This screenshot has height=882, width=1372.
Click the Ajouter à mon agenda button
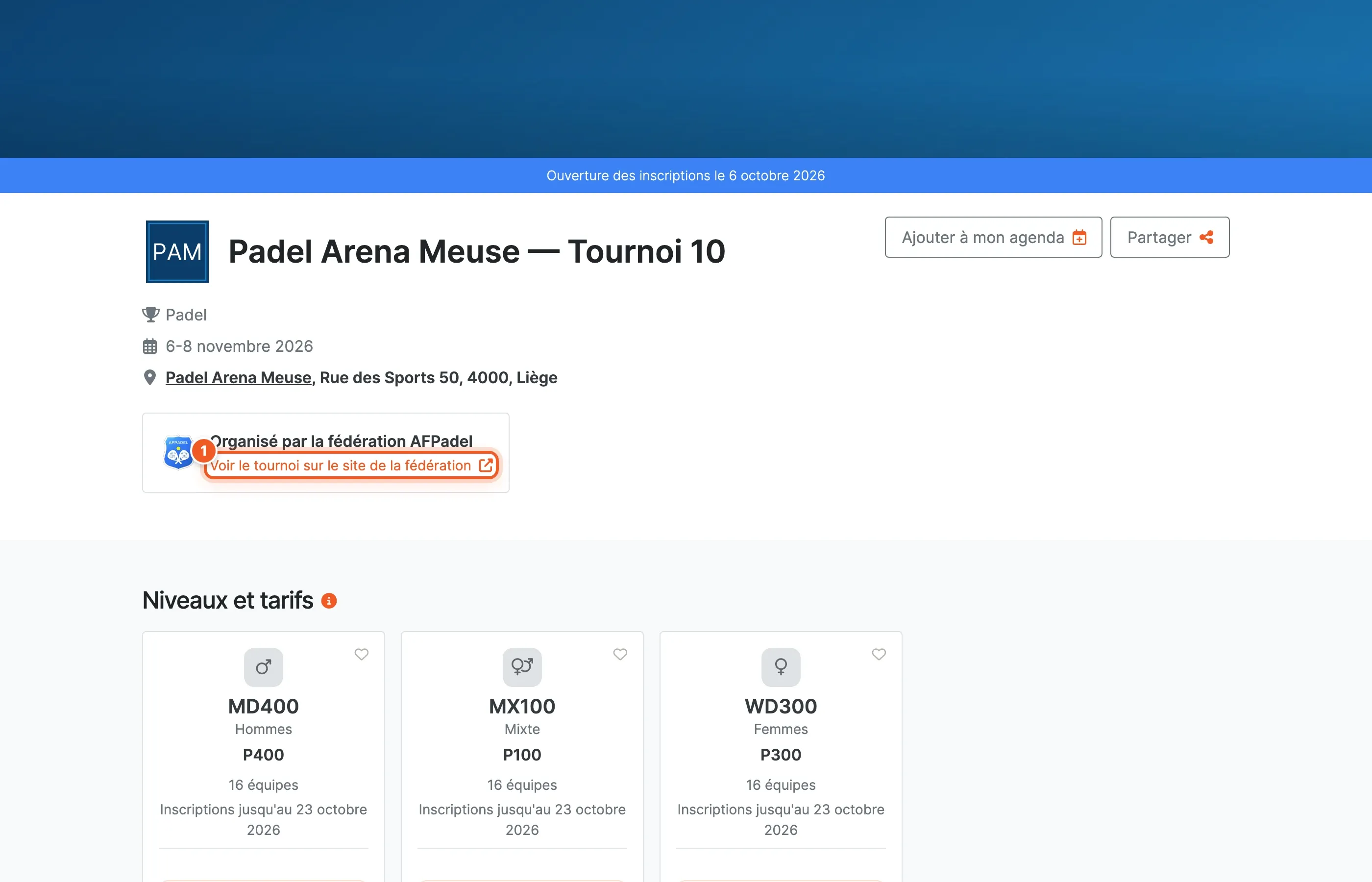[993, 237]
